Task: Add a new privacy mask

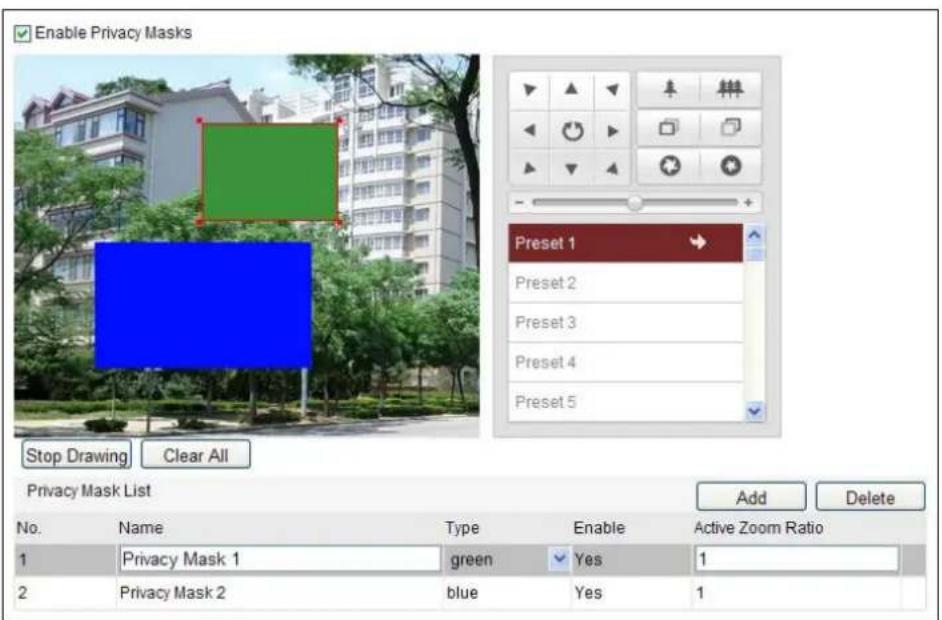Action: [x=751, y=497]
